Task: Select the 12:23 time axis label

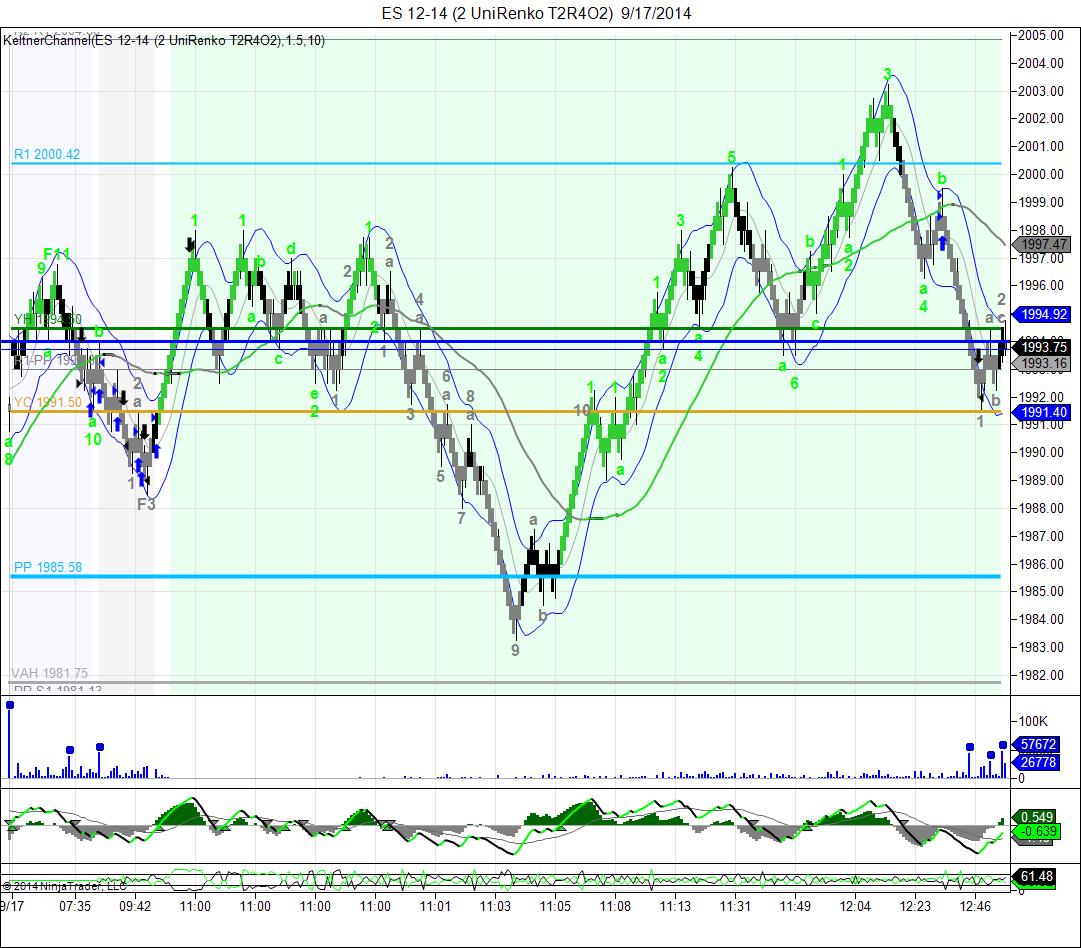Action: [x=915, y=906]
